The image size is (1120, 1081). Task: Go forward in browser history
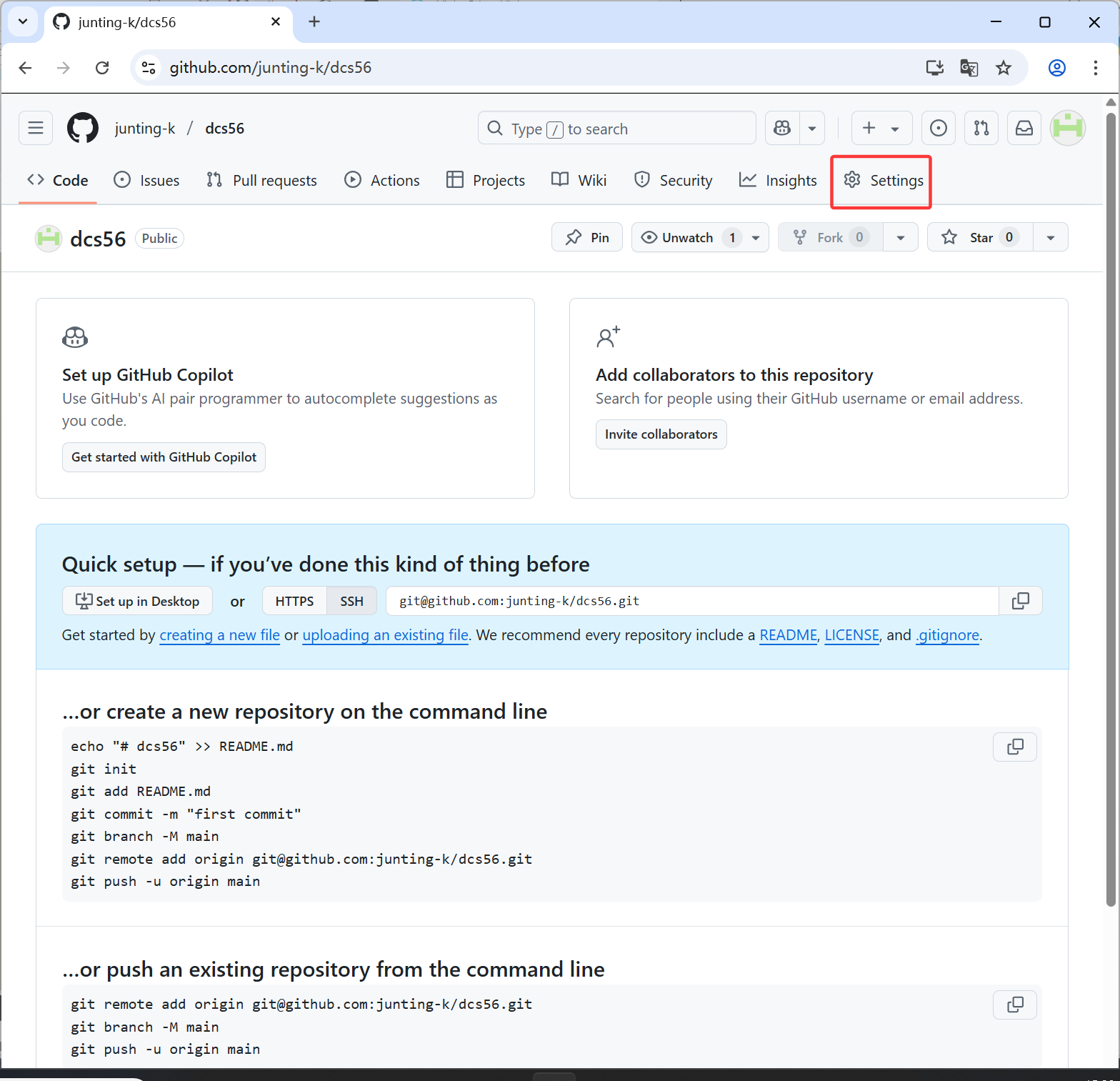[x=64, y=68]
